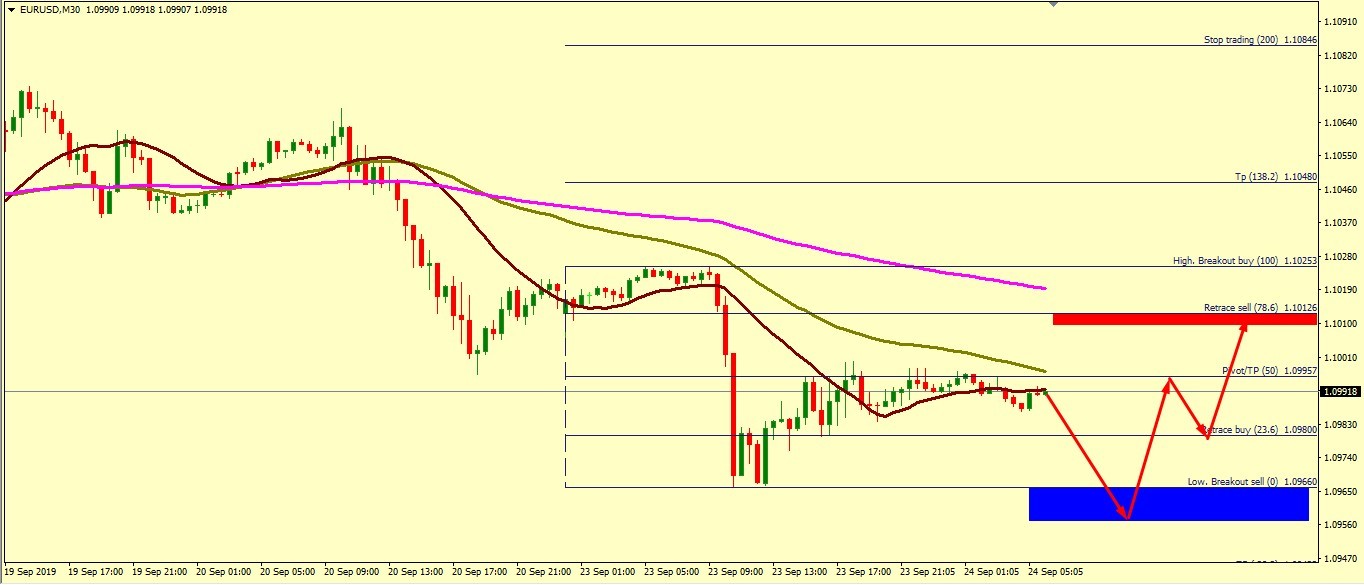Click the red arrowhead at Pivot/TP level
Screen dimensions: 1364x585
point(1168,381)
